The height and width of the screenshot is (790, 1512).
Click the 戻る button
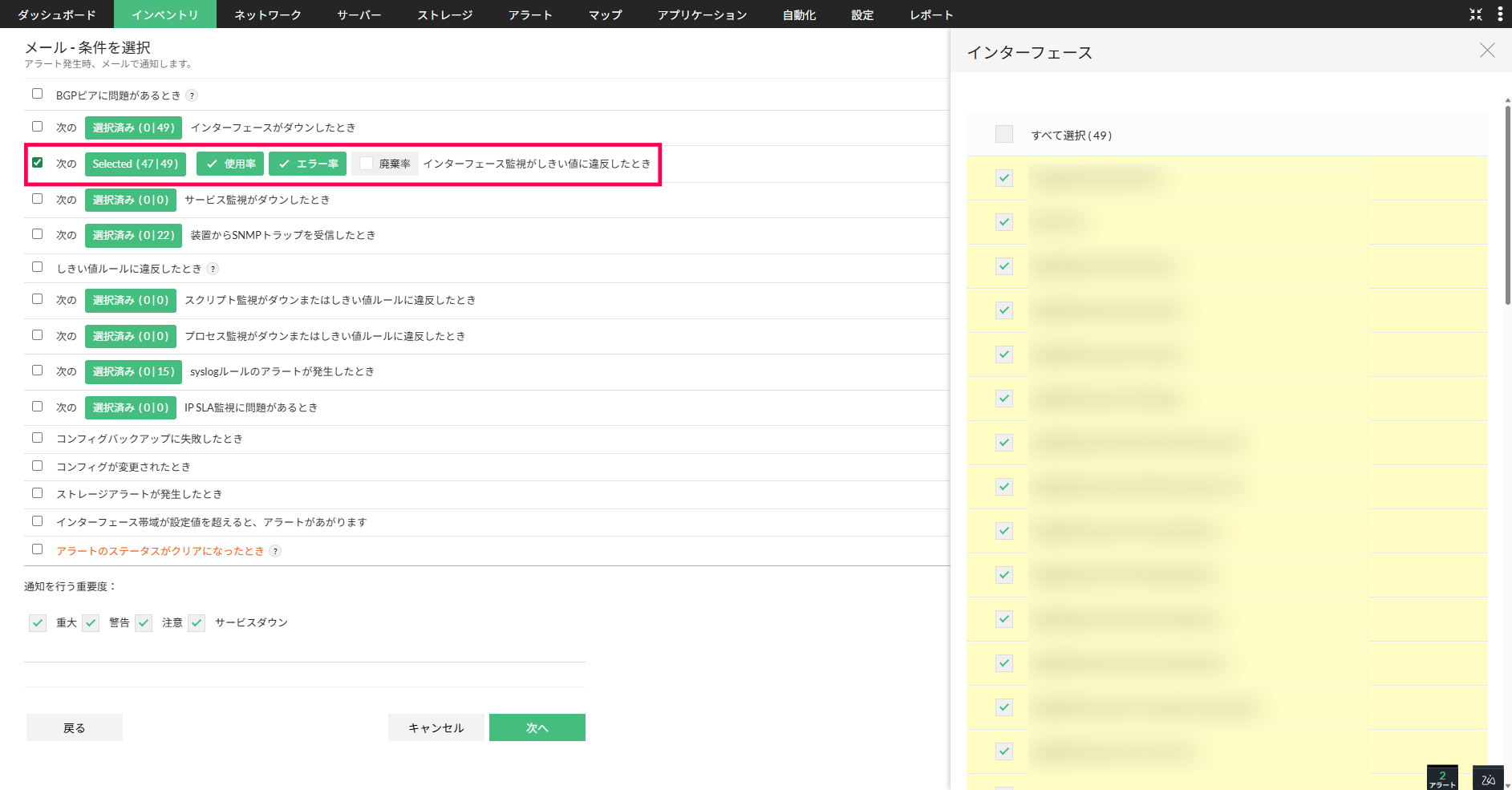pos(75,727)
